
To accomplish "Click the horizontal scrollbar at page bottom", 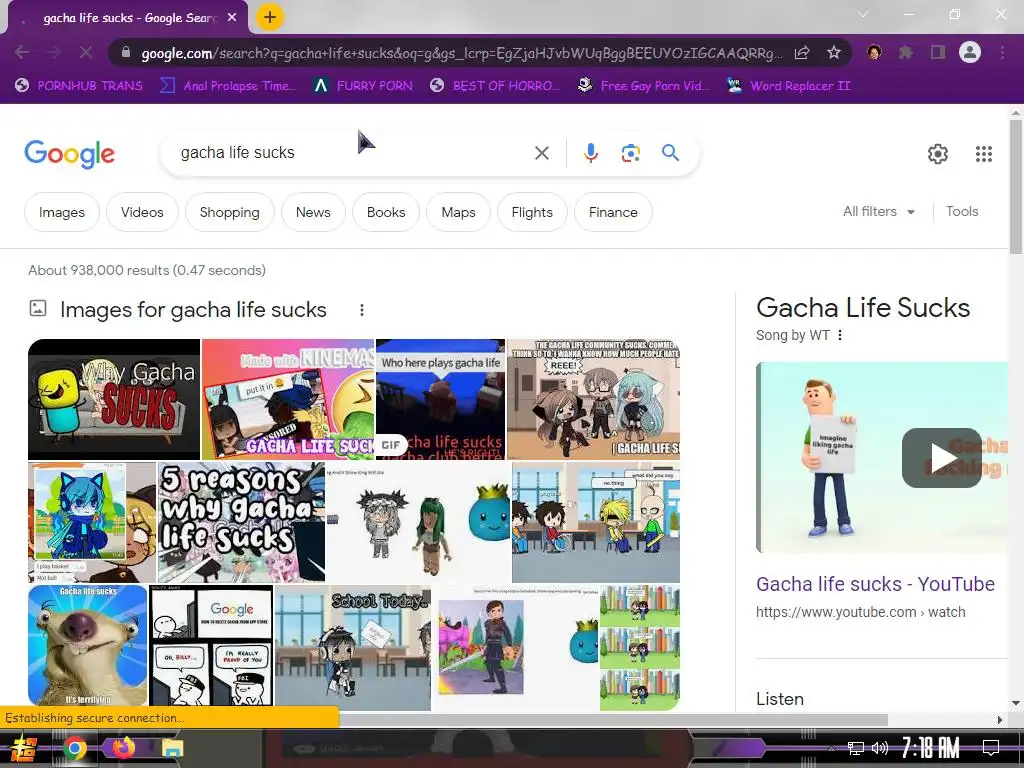I will (x=613, y=719).
